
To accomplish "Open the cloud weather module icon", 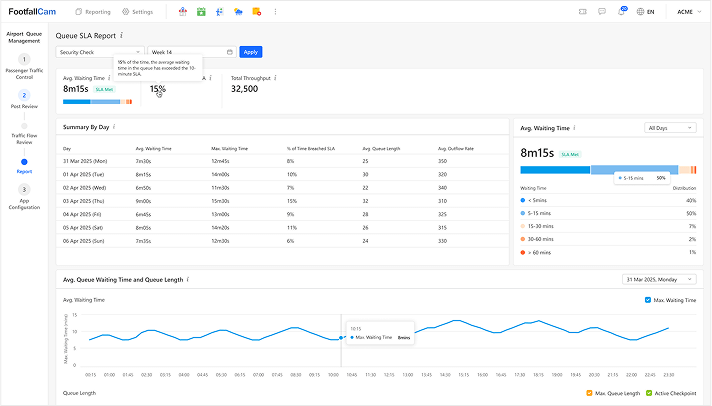I will (x=238, y=12).
